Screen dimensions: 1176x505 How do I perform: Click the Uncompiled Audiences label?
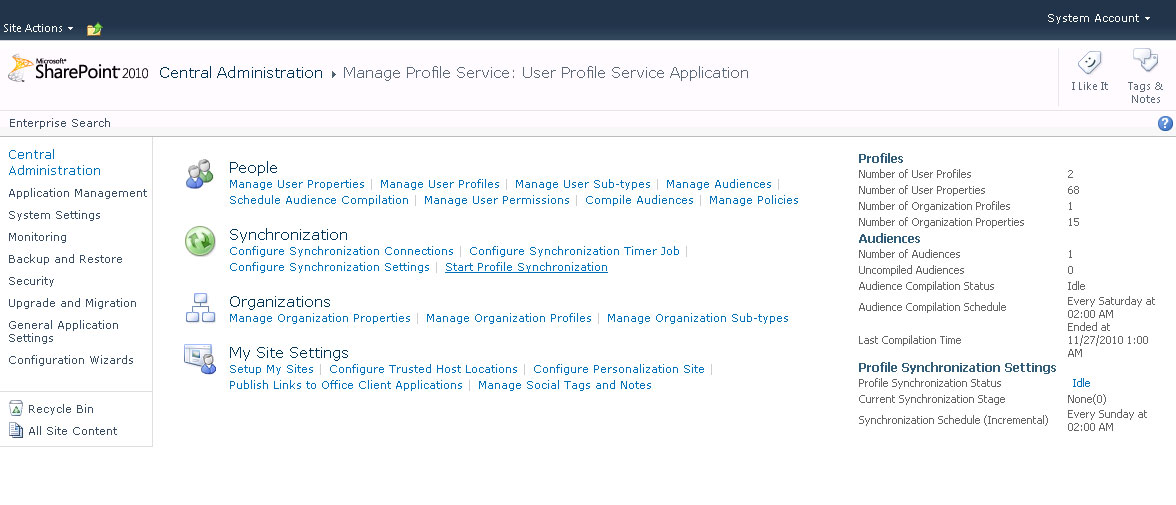coord(911,270)
